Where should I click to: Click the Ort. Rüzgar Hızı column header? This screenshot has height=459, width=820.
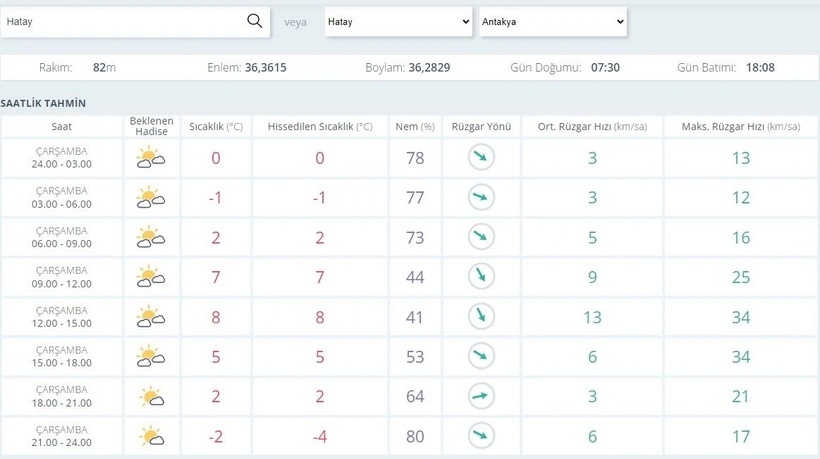tap(592, 127)
